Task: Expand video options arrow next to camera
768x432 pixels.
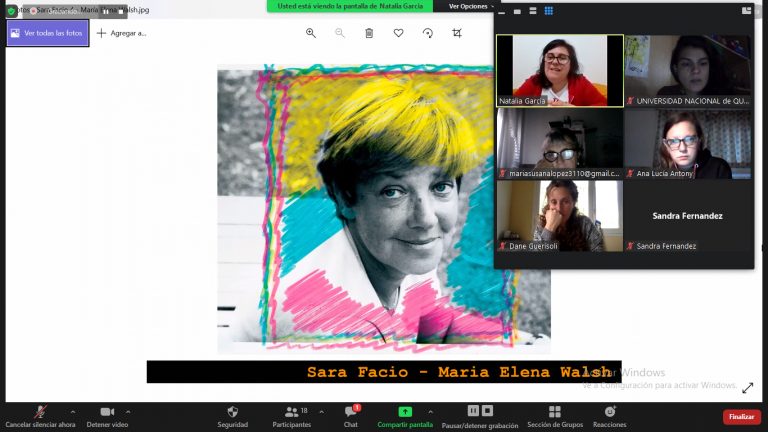Action: click(128, 411)
